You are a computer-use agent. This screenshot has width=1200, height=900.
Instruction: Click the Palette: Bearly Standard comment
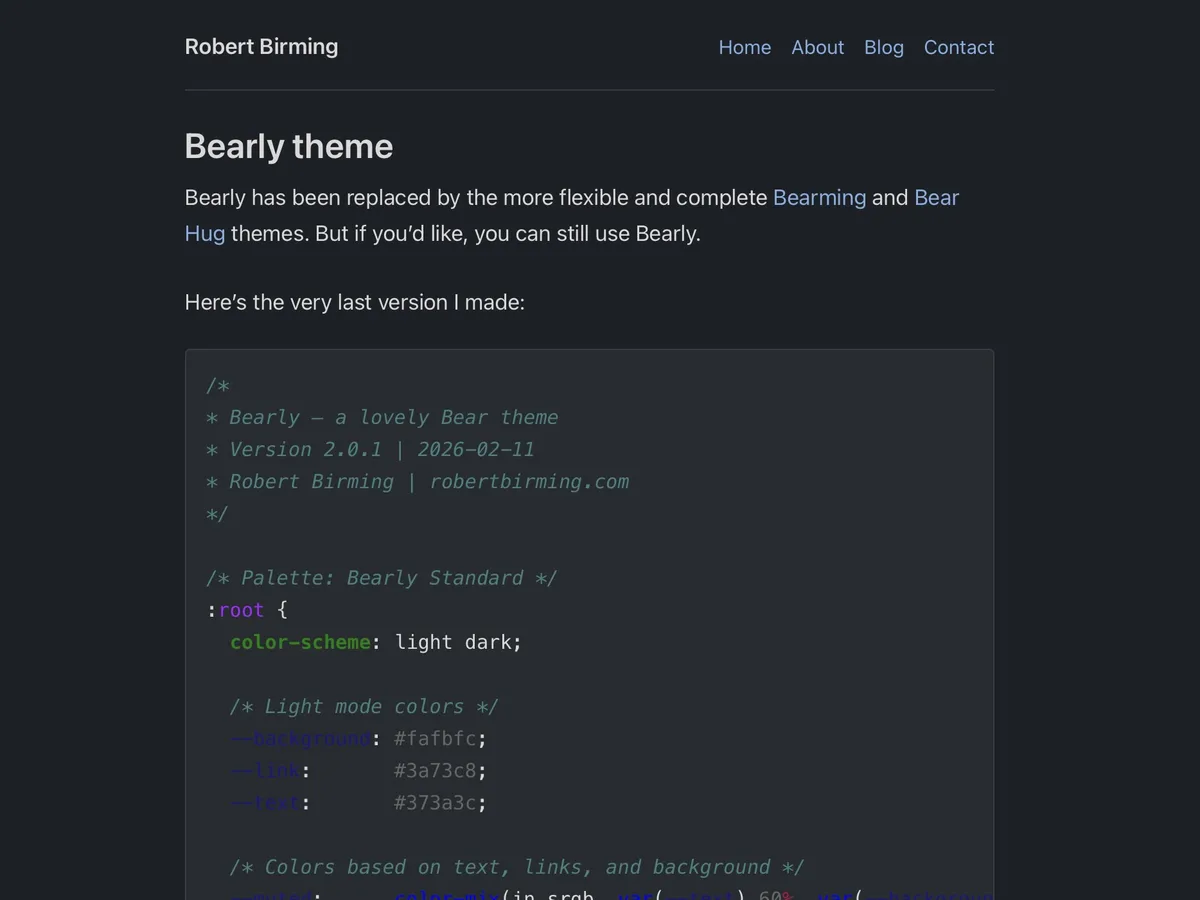tap(381, 578)
